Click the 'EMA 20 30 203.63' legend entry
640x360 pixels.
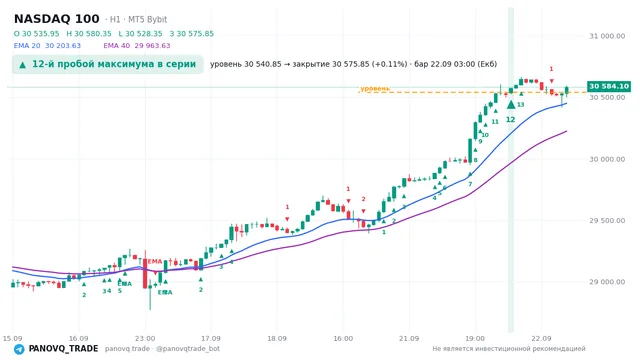click(x=47, y=46)
